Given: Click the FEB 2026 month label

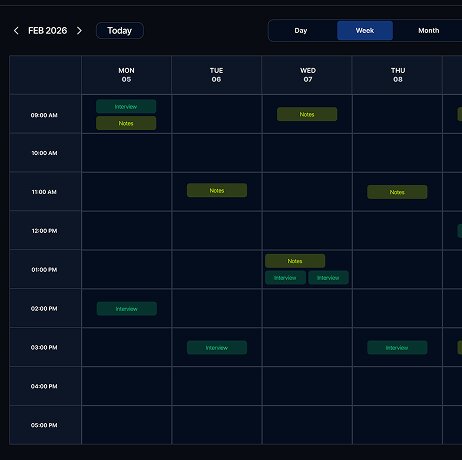Looking at the screenshot, I should 48,31.
